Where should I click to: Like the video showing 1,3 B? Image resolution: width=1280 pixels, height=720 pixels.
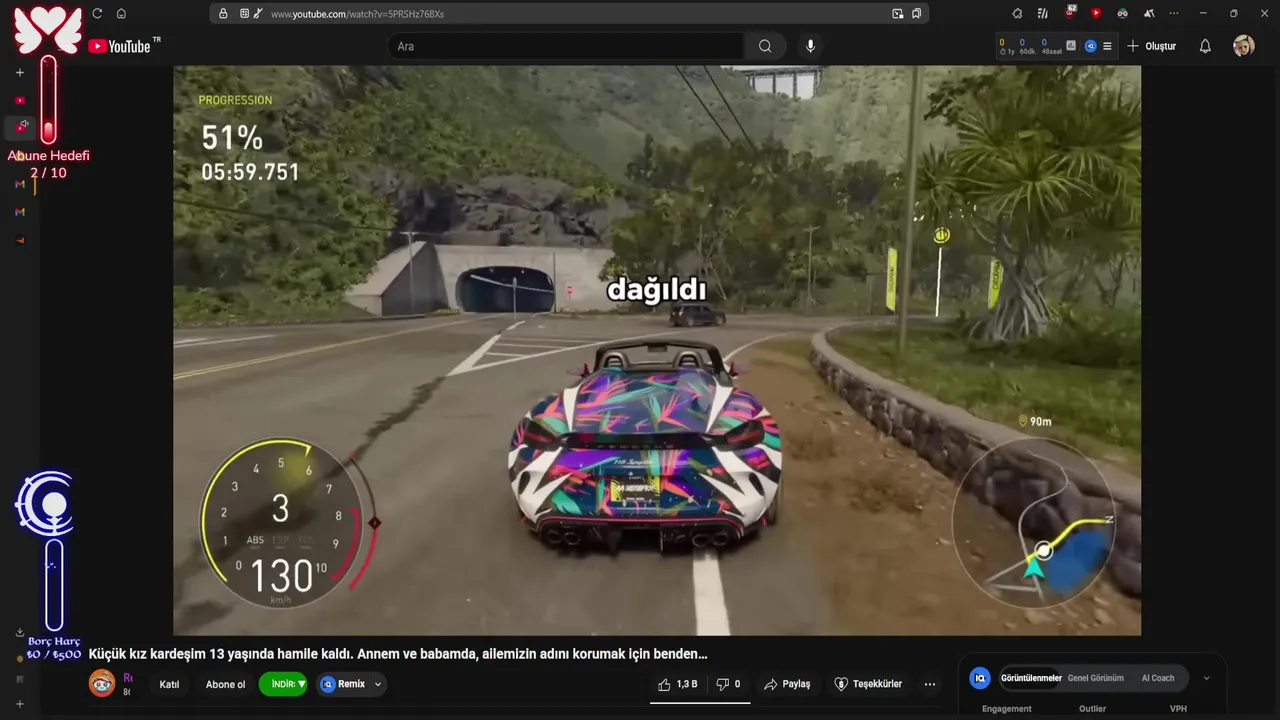(x=678, y=684)
